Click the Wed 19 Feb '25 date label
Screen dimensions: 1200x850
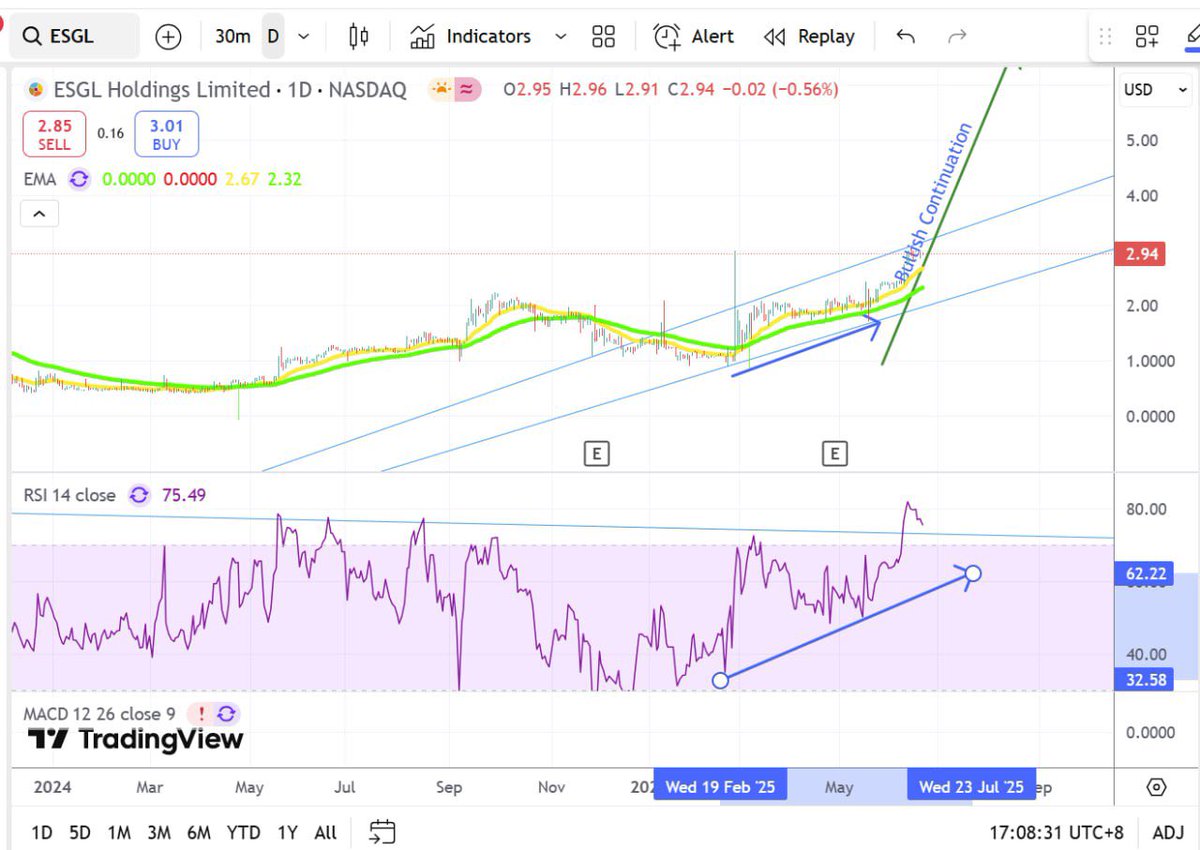[720, 787]
